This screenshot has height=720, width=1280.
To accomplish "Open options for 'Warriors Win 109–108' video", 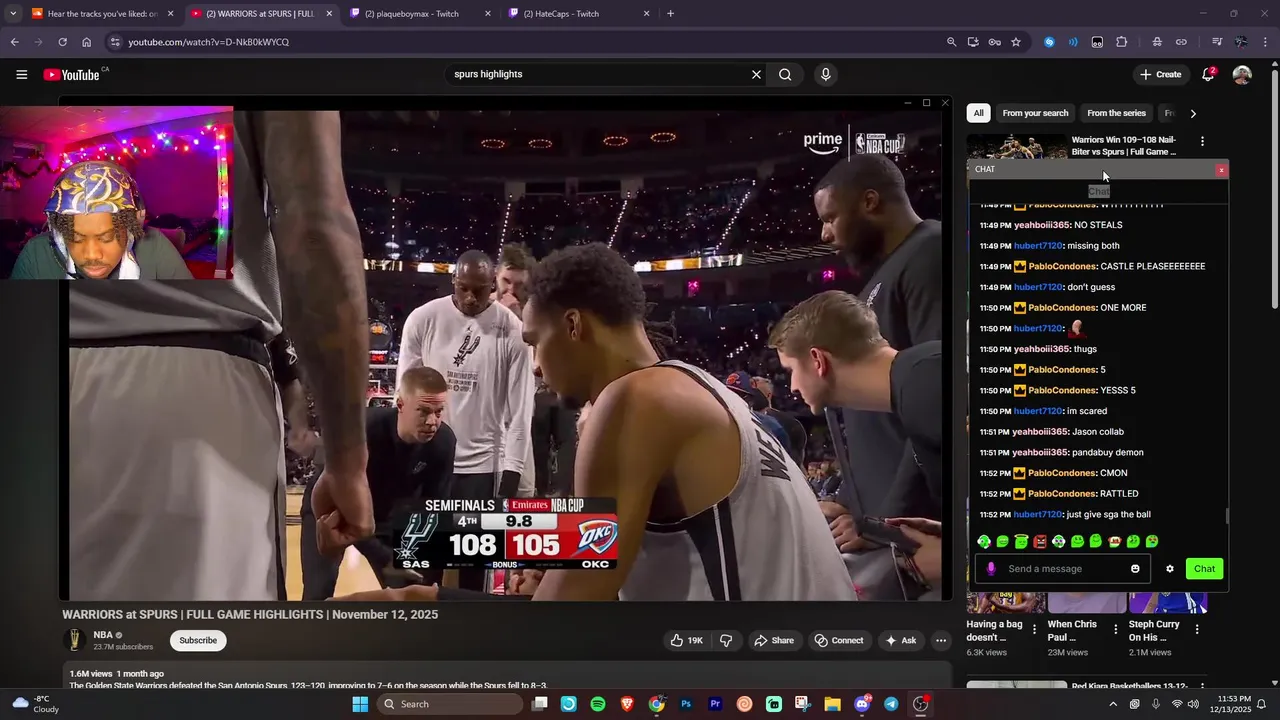I will pyautogui.click(x=1202, y=142).
